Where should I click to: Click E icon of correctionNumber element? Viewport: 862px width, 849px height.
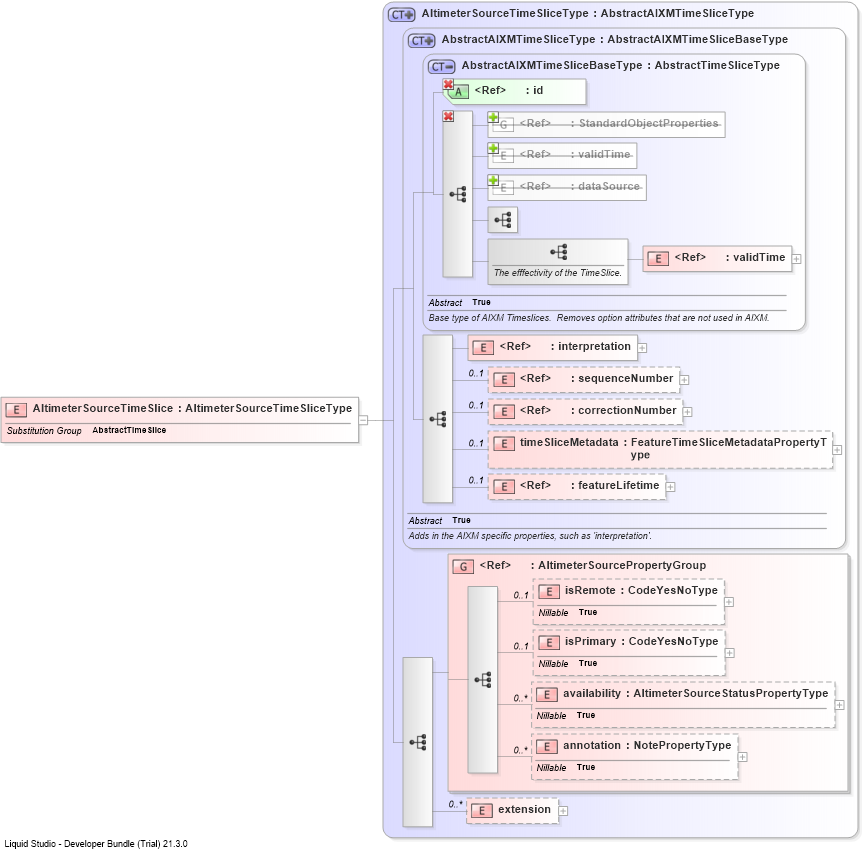503,411
